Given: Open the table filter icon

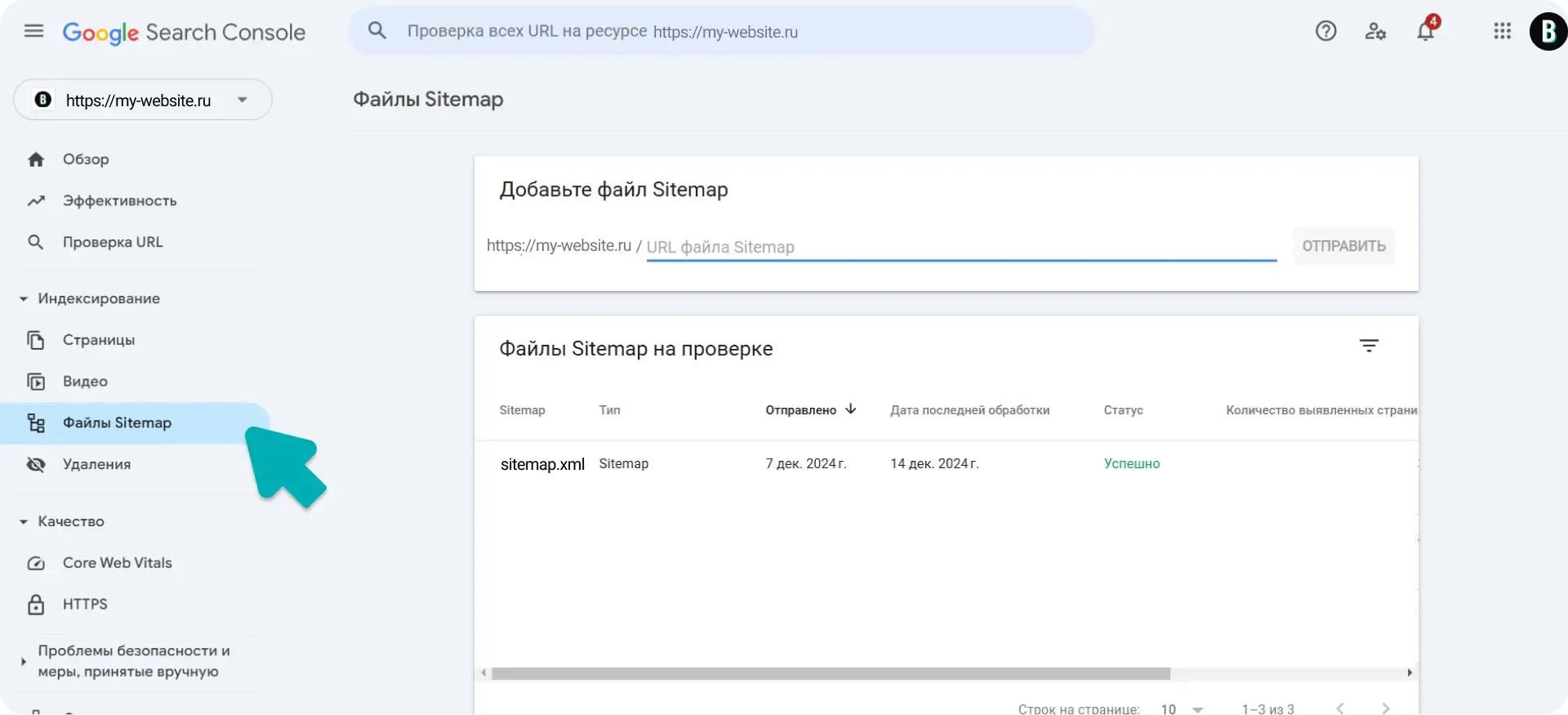Looking at the screenshot, I should click(1369, 346).
